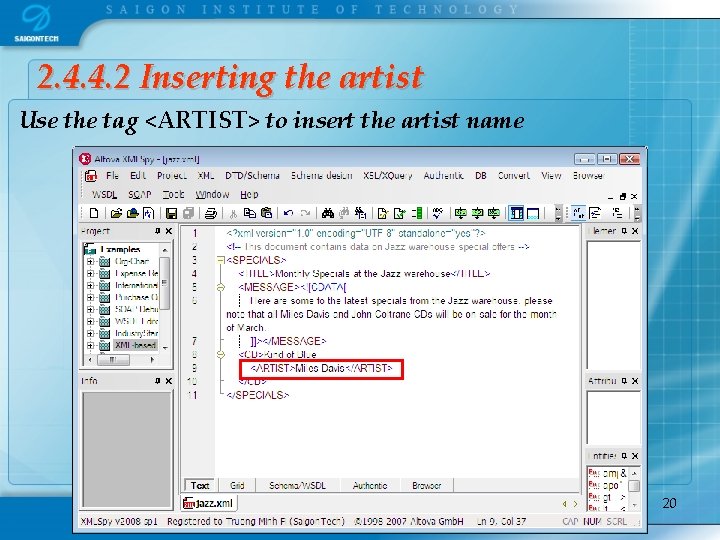Click the XMLSpy application icon before the File menu
720x540 pixels.
90,176
